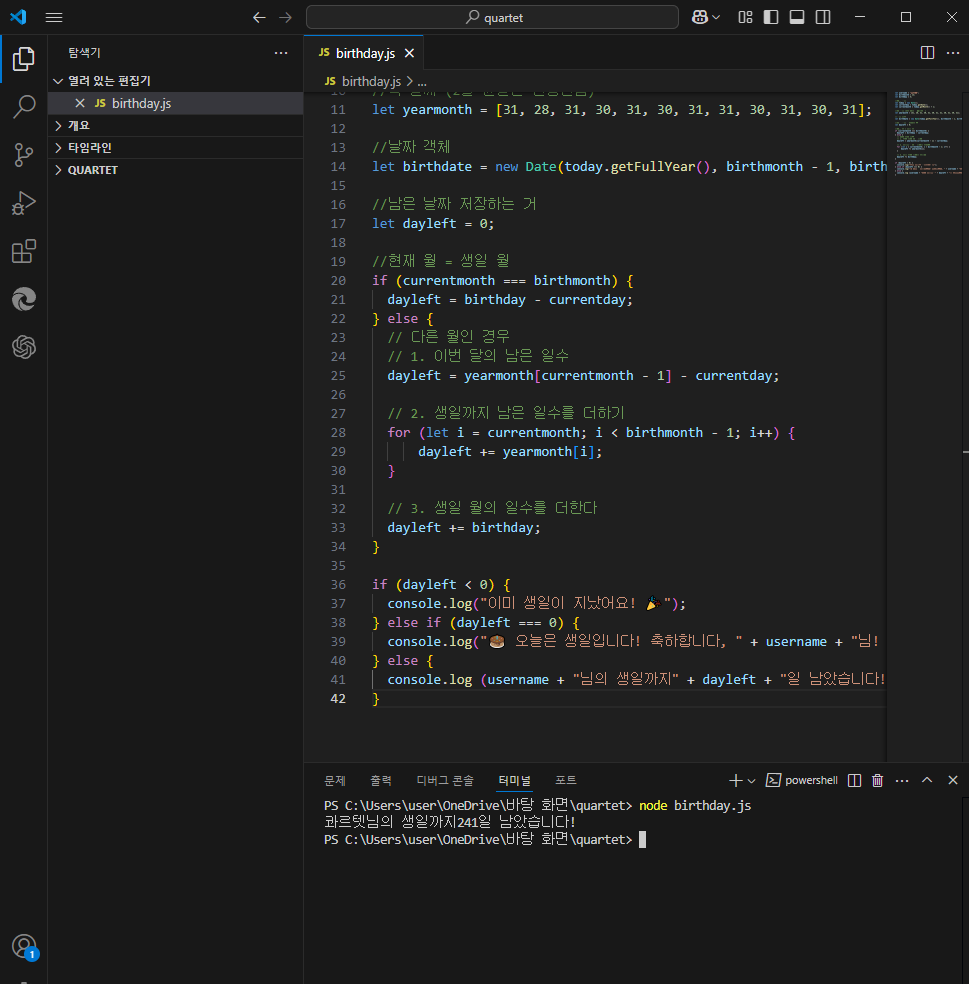Click the Accounts icon with badge

[24, 946]
